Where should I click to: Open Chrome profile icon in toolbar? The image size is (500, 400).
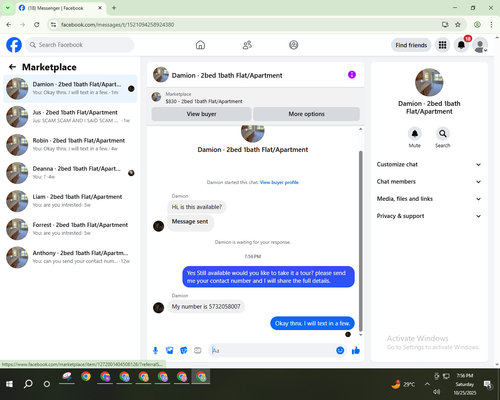(477, 25)
